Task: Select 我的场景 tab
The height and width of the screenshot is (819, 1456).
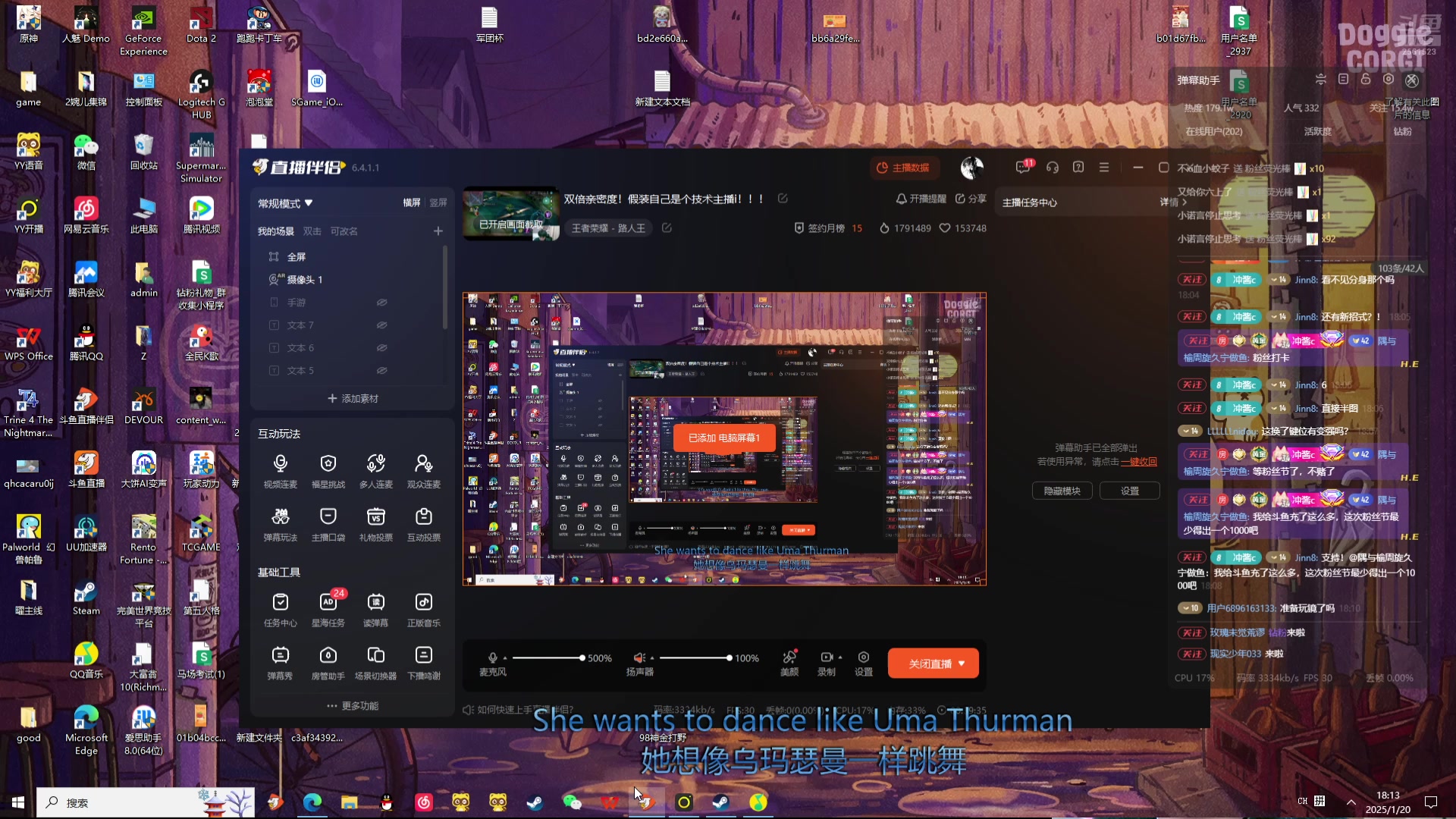Action: click(275, 231)
